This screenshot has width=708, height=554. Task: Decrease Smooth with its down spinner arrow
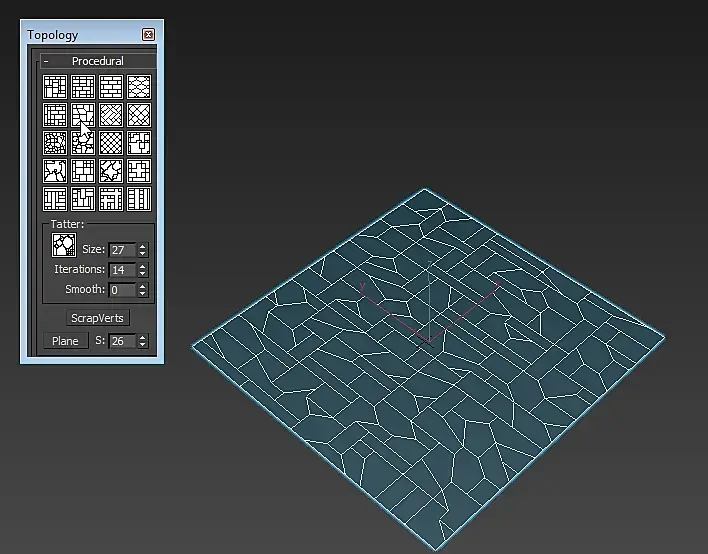[143, 293]
